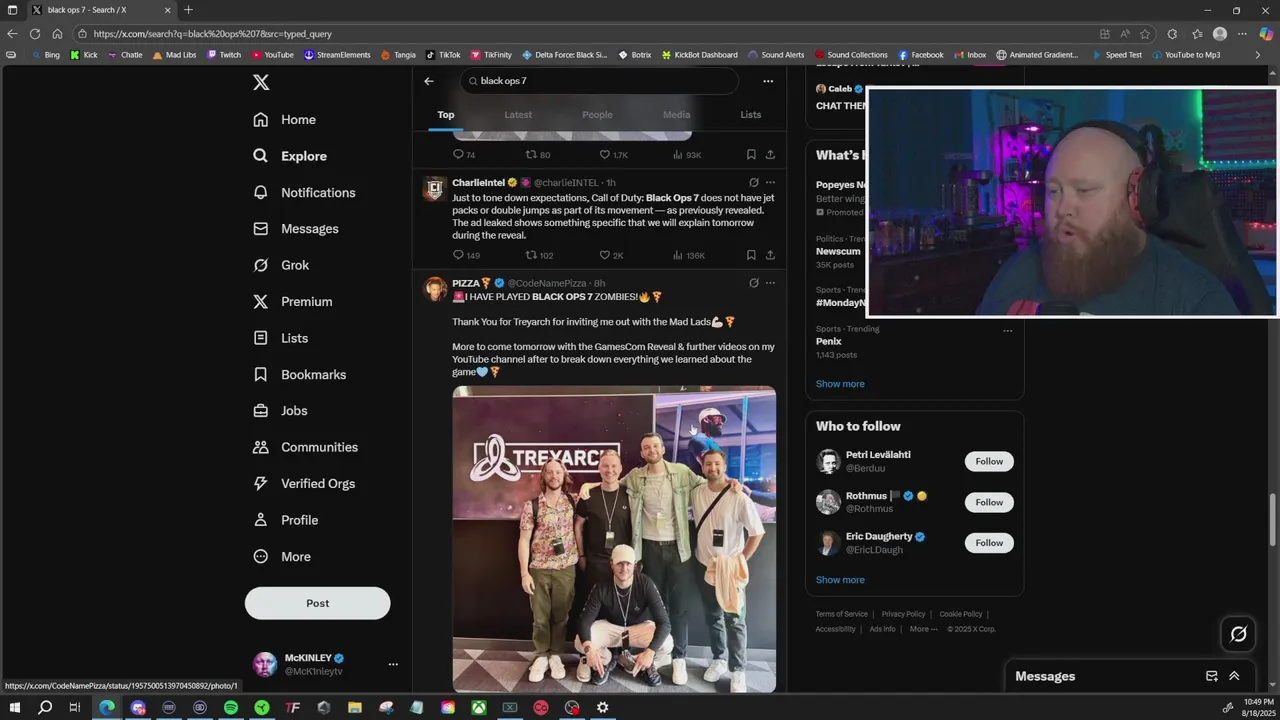The width and height of the screenshot is (1280, 720).
Task: Expand the Messages drawer
Action: point(1234,676)
